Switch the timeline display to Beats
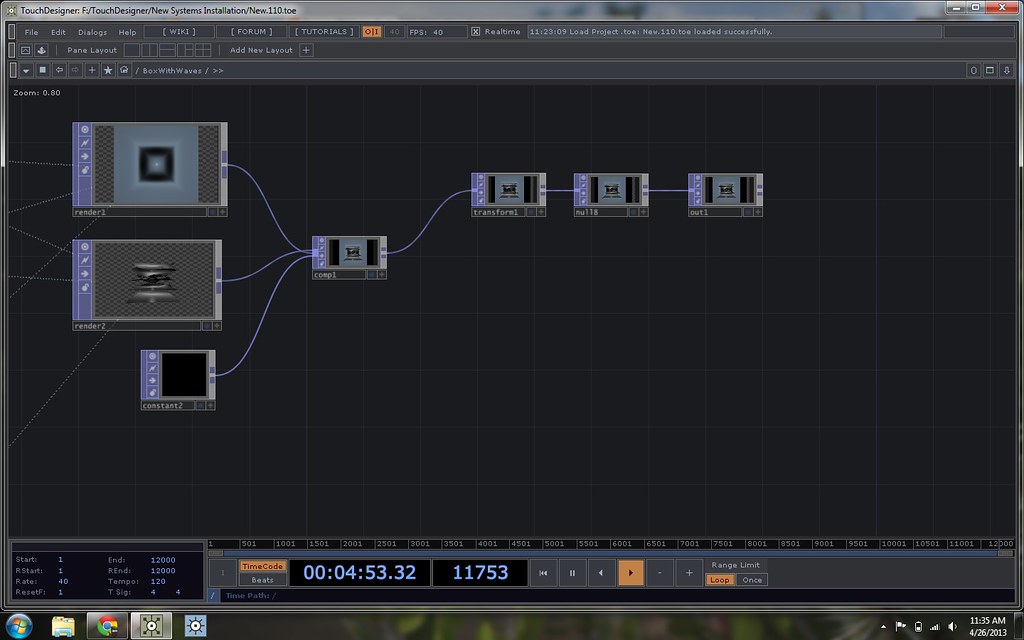Image resolution: width=1024 pixels, height=640 pixels. [262, 580]
